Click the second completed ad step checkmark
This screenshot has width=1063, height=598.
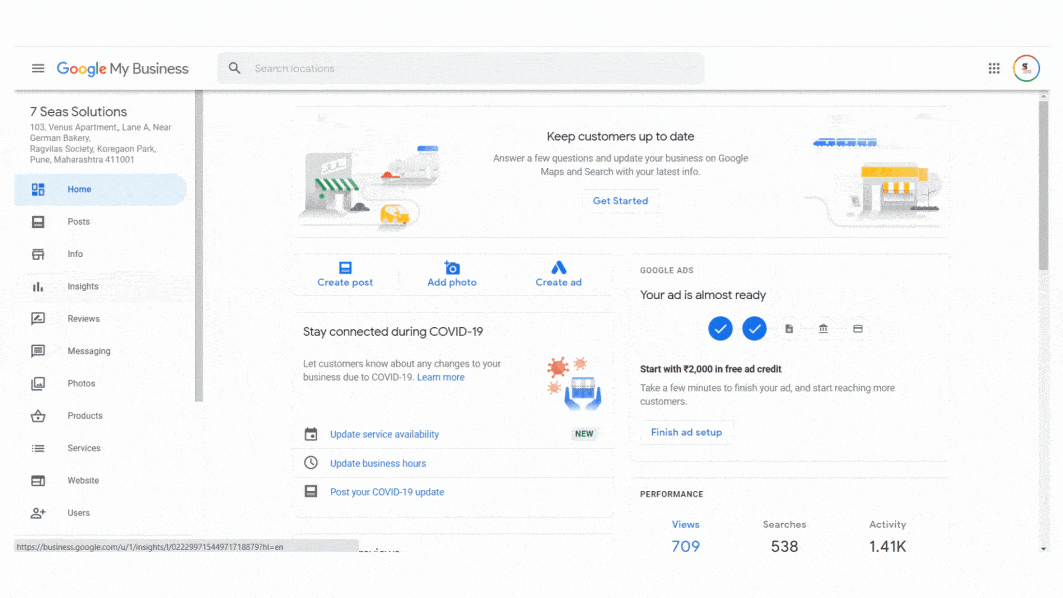754,329
